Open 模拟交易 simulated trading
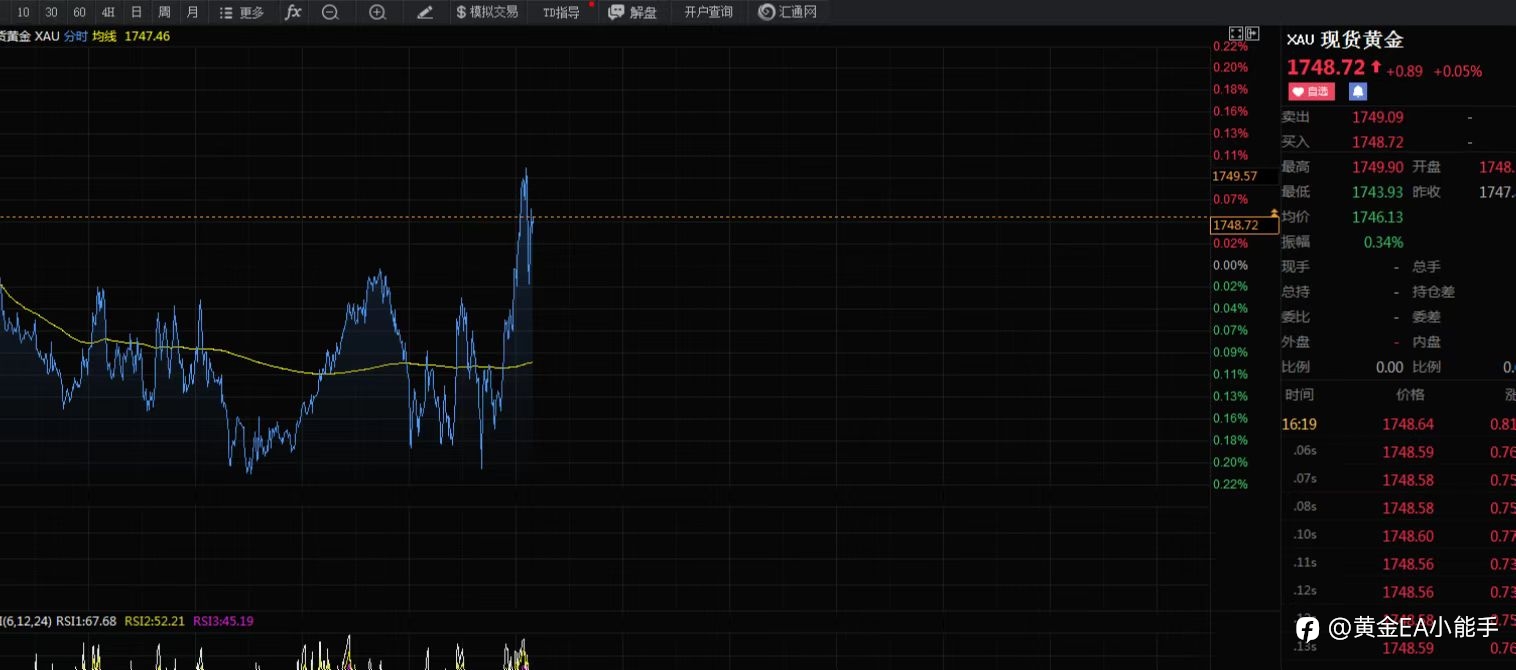The height and width of the screenshot is (670, 1516). (487, 12)
